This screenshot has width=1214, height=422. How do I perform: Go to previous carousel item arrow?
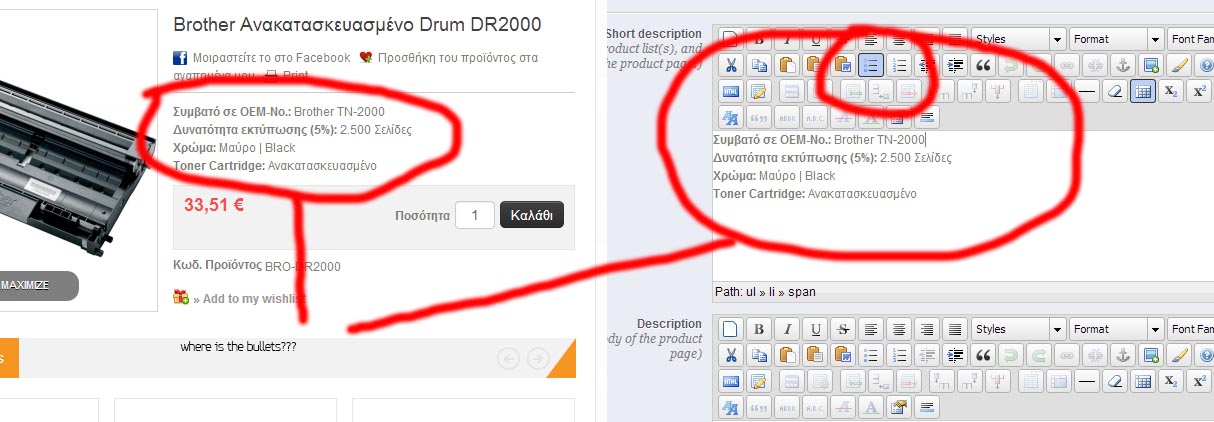point(508,358)
